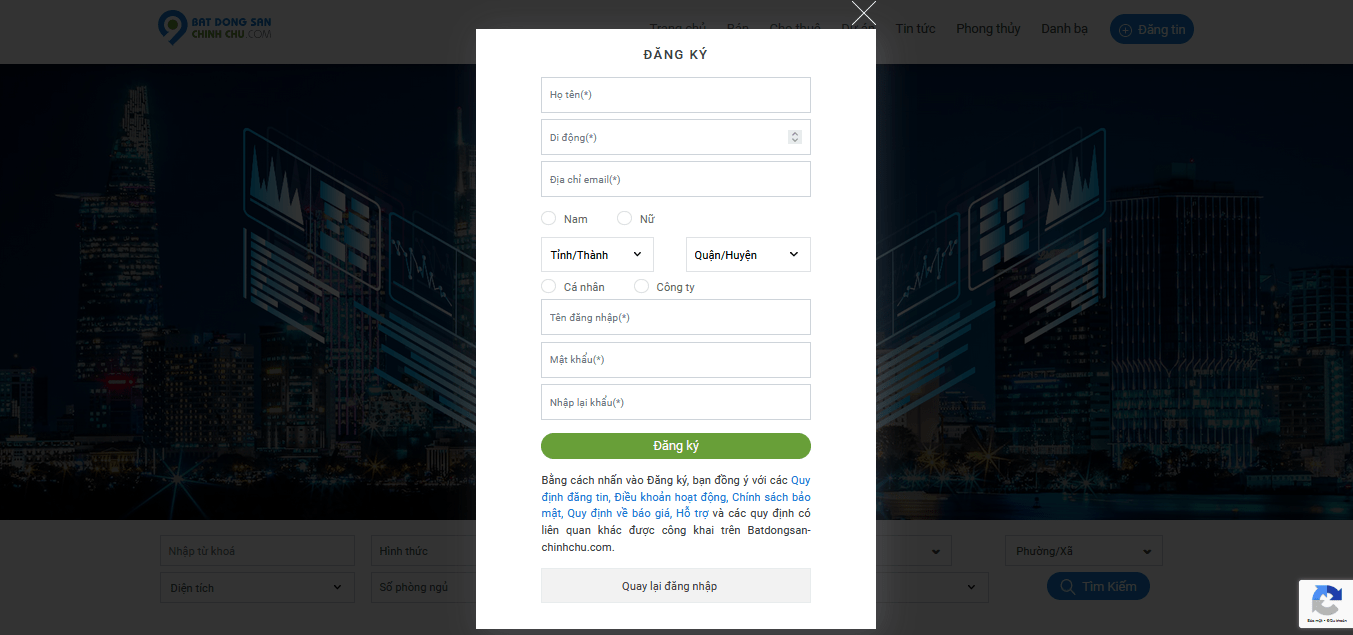Go to Tin tức menu item
The width and height of the screenshot is (1353, 635).
coord(915,29)
